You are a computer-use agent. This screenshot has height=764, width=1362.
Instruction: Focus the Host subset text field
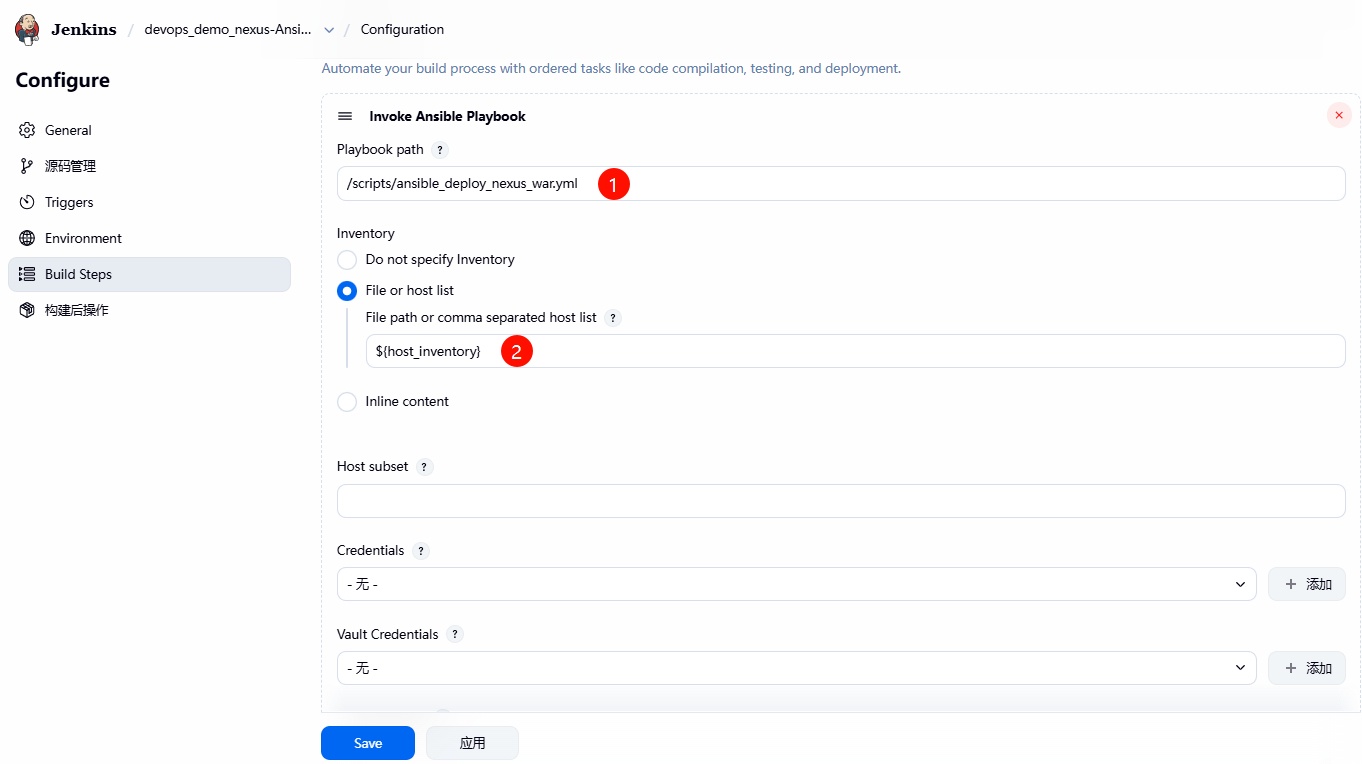pos(840,501)
